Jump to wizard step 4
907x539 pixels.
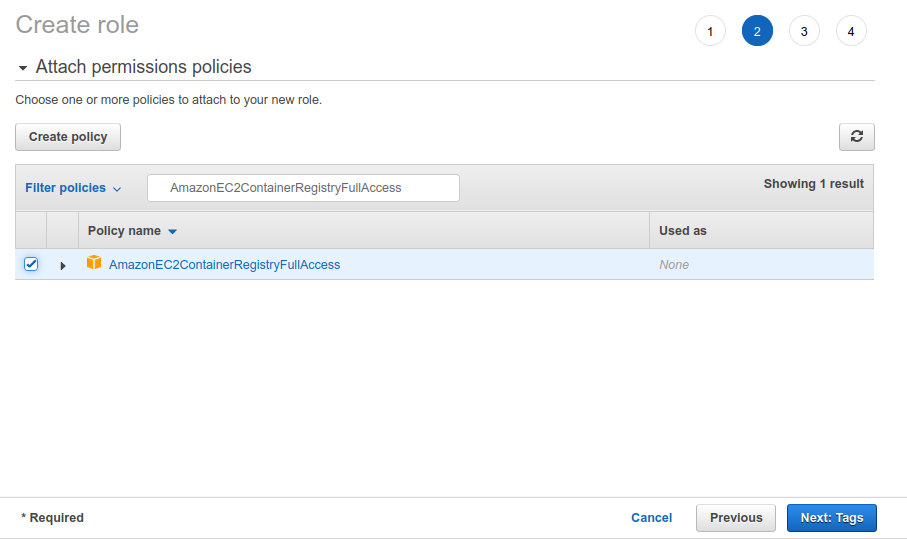pos(851,31)
